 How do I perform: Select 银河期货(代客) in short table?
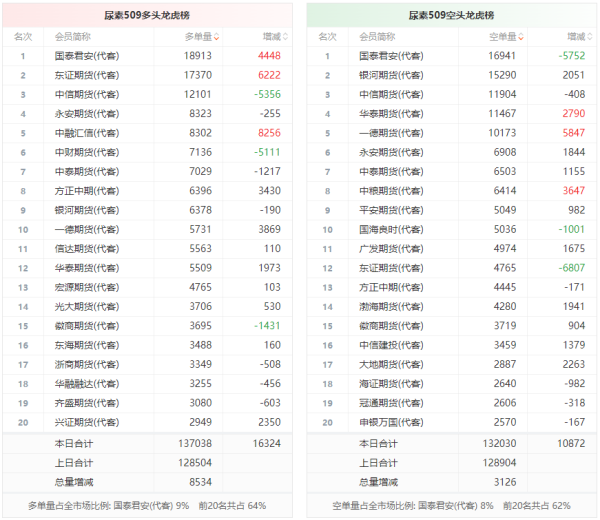coord(391,75)
